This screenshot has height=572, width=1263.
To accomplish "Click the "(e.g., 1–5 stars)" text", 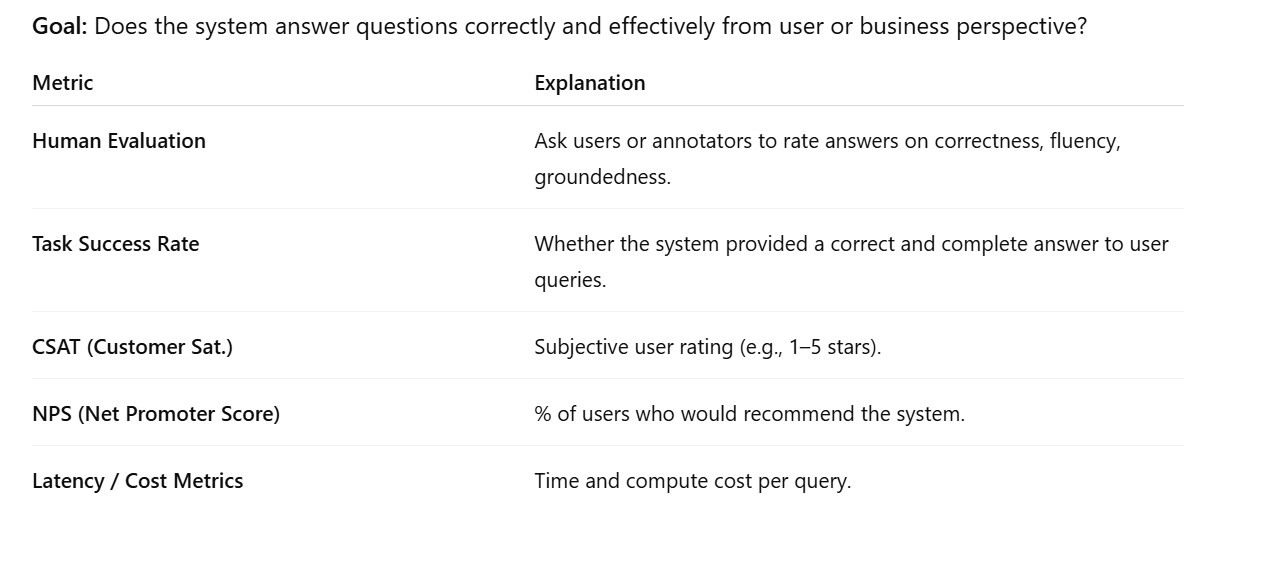I will point(810,347).
